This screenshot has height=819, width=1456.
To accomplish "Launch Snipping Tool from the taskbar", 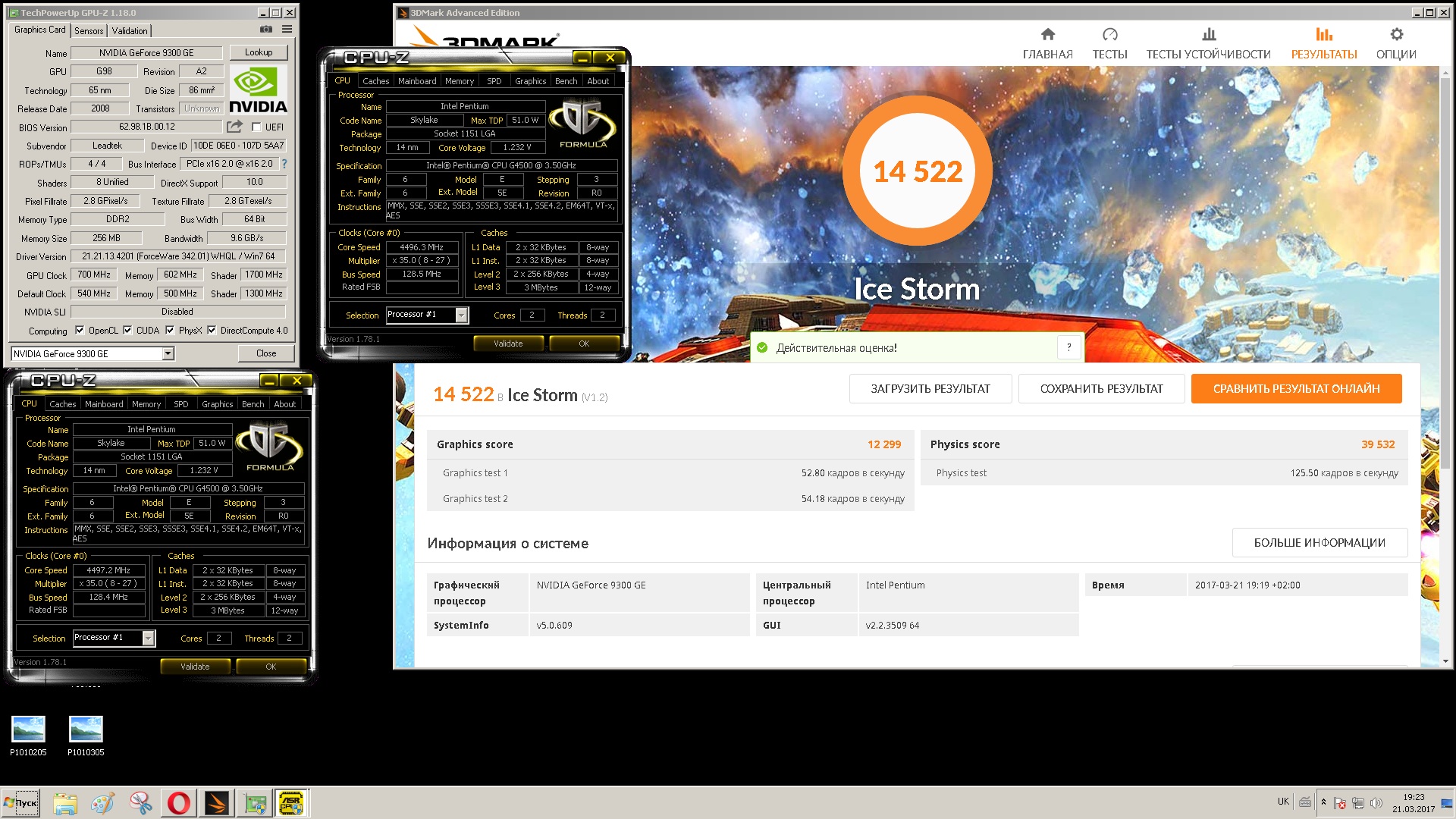I will tap(140, 803).
